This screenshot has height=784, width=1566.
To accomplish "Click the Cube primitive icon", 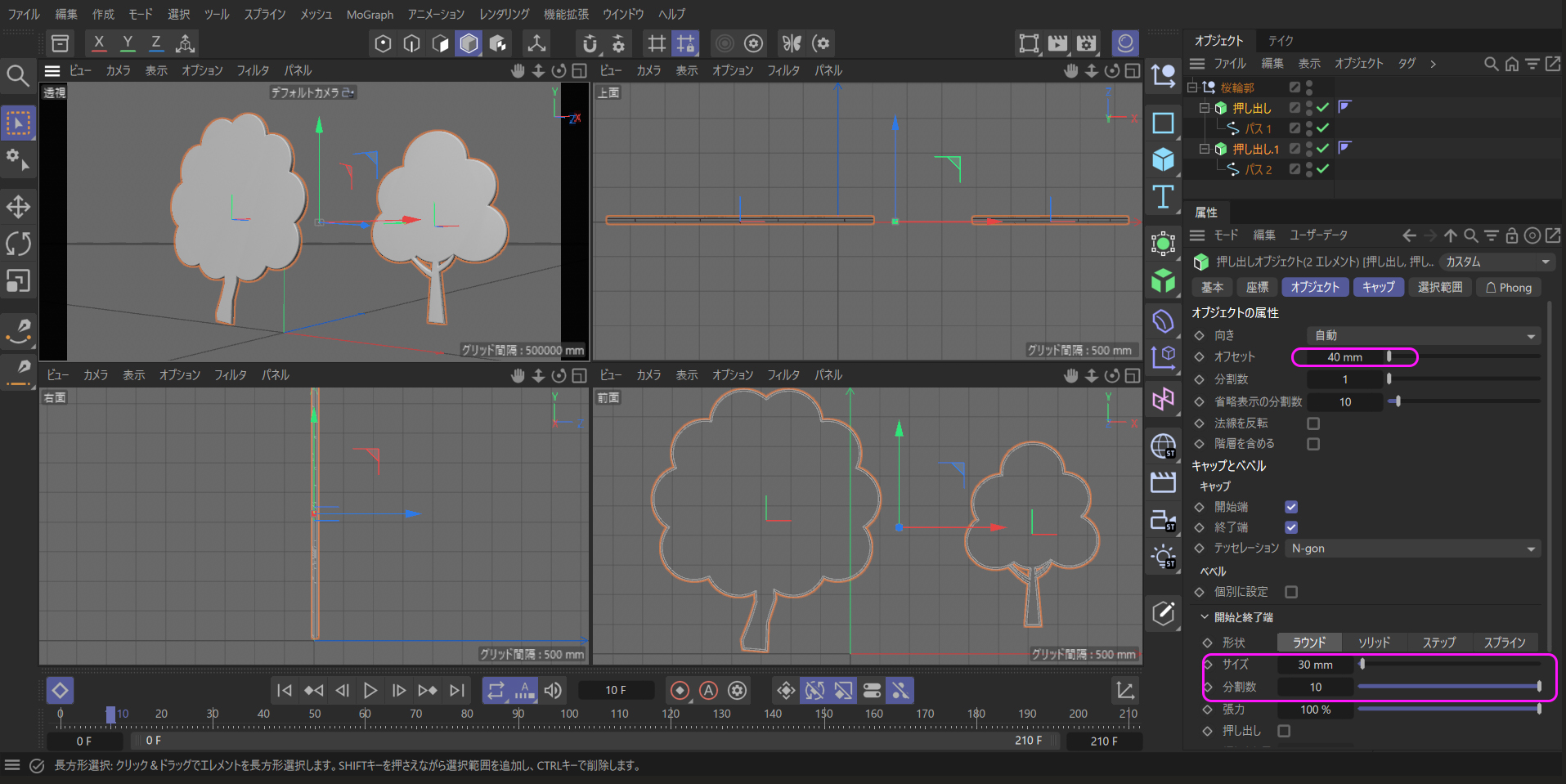I will click(1163, 159).
